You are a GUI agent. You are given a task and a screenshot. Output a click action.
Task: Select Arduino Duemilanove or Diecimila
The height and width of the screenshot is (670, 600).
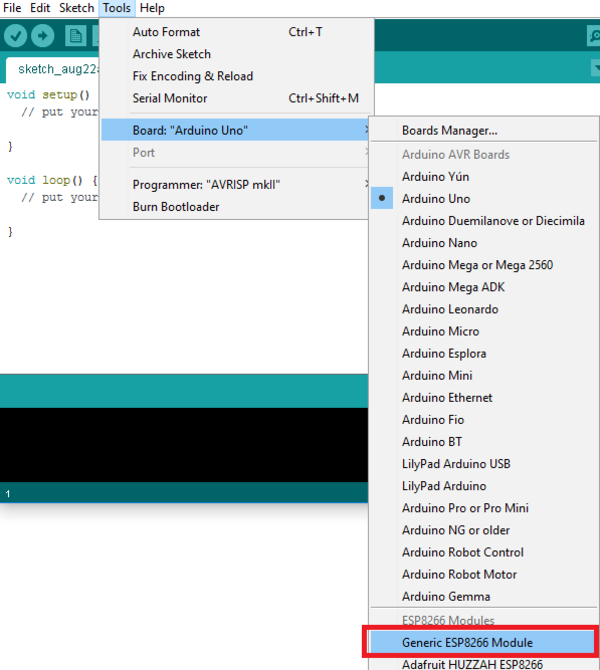click(x=484, y=221)
